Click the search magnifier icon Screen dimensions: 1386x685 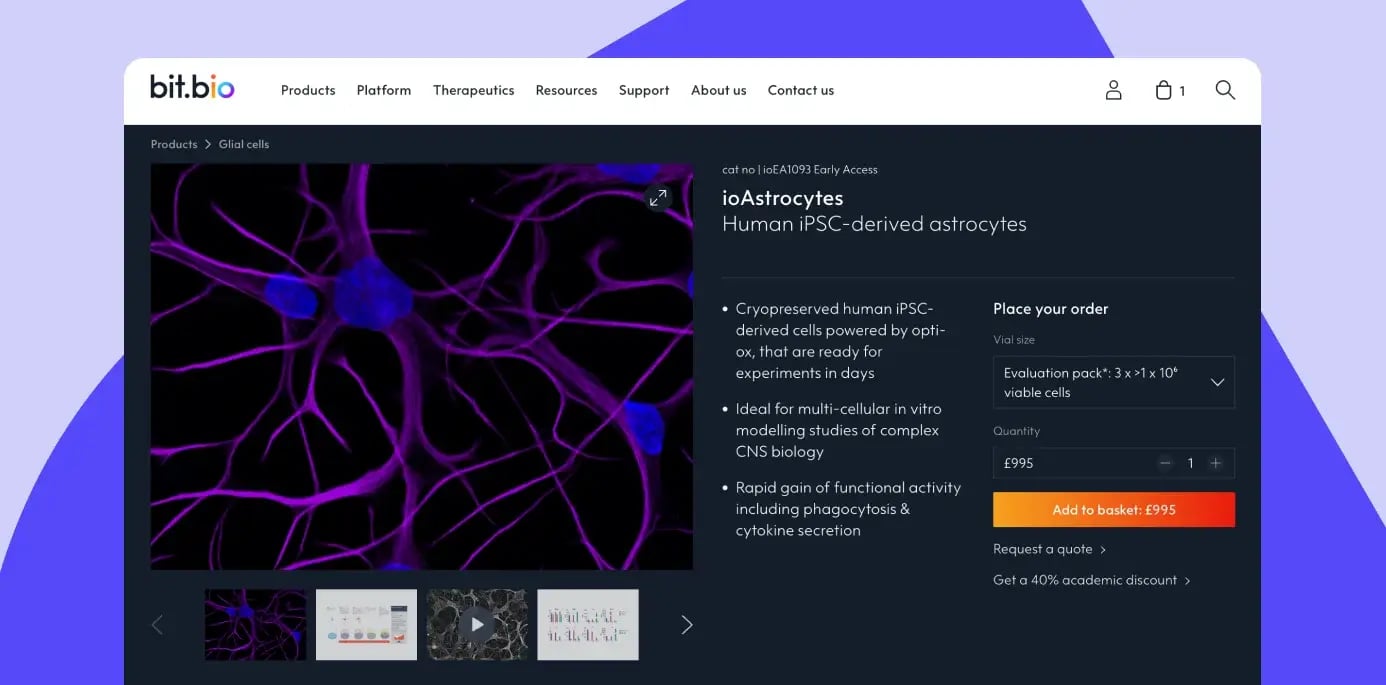click(1225, 90)
